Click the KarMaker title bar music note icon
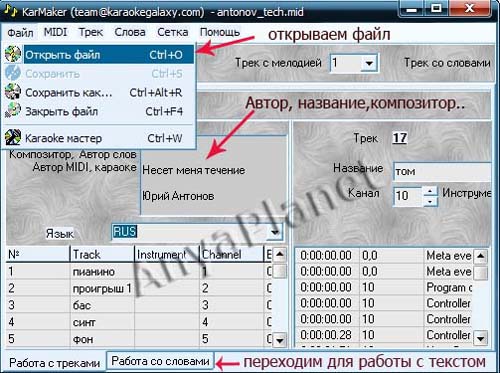 (10, 11)
